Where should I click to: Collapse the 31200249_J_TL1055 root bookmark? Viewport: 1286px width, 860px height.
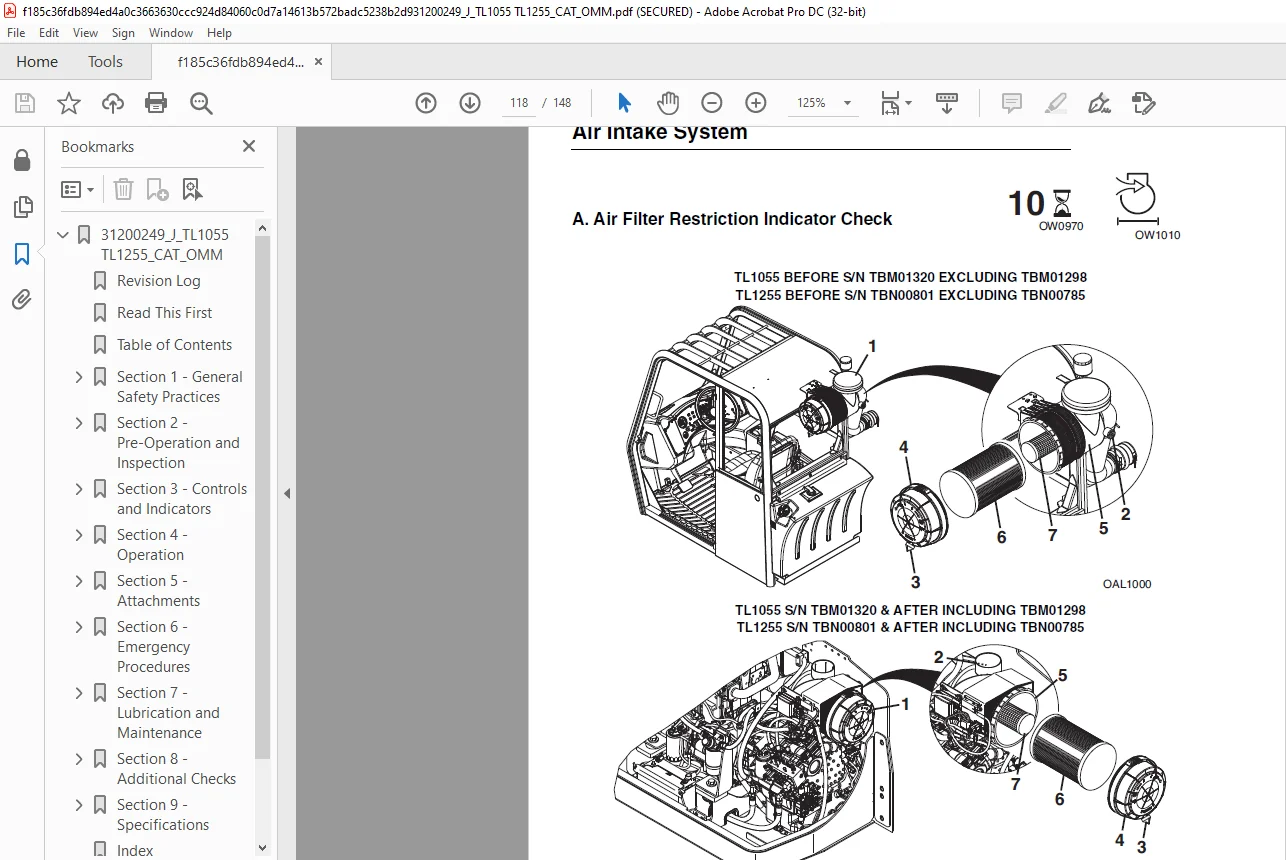coord(63,235)
